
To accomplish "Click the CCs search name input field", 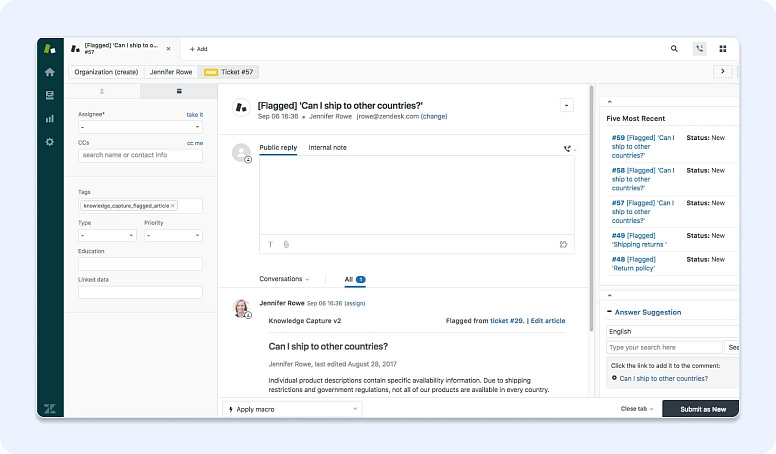I will point(140,155).
